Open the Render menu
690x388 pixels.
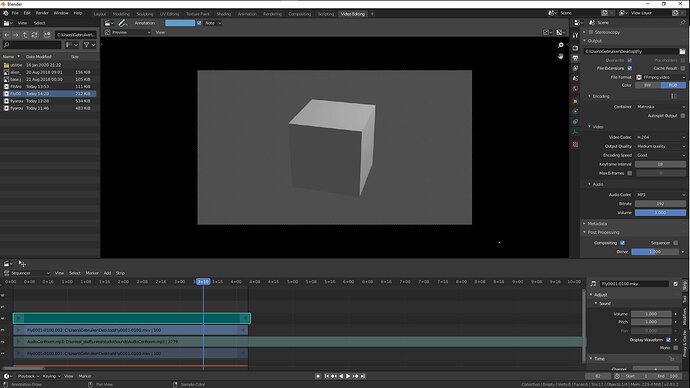pos(42,13)
